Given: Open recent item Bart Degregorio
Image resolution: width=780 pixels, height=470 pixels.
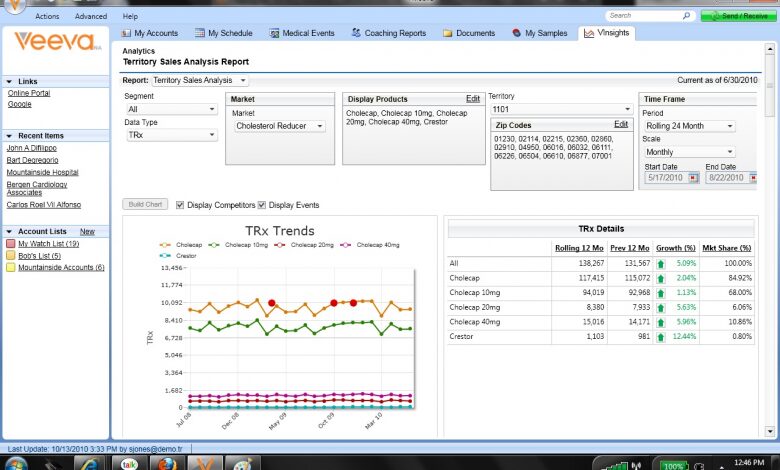Looking at the screenshot, I should (32, 160).
